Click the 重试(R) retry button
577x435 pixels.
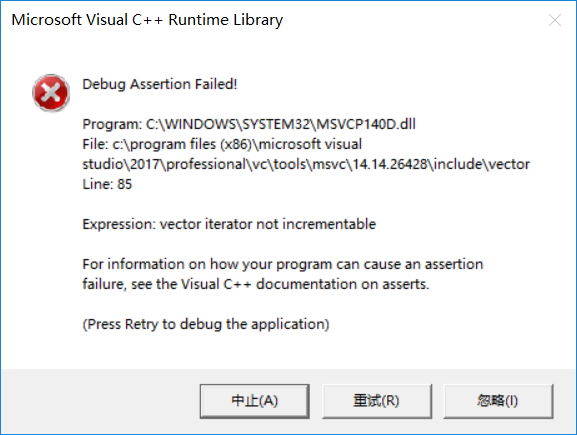tap(377, 401)
